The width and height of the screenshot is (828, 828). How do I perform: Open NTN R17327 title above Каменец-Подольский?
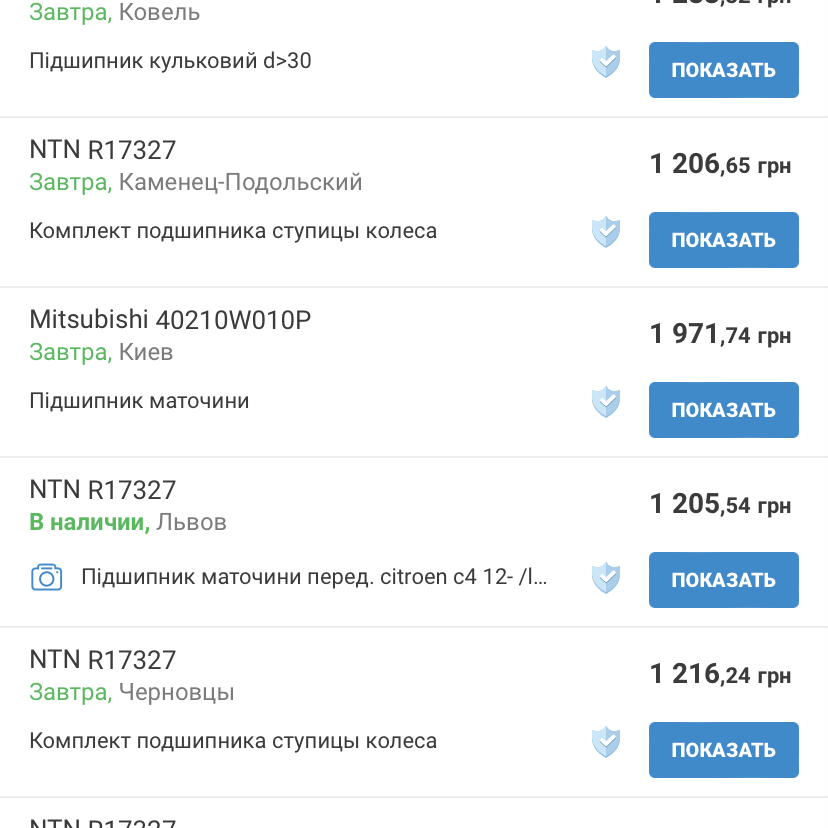[102, 150]
